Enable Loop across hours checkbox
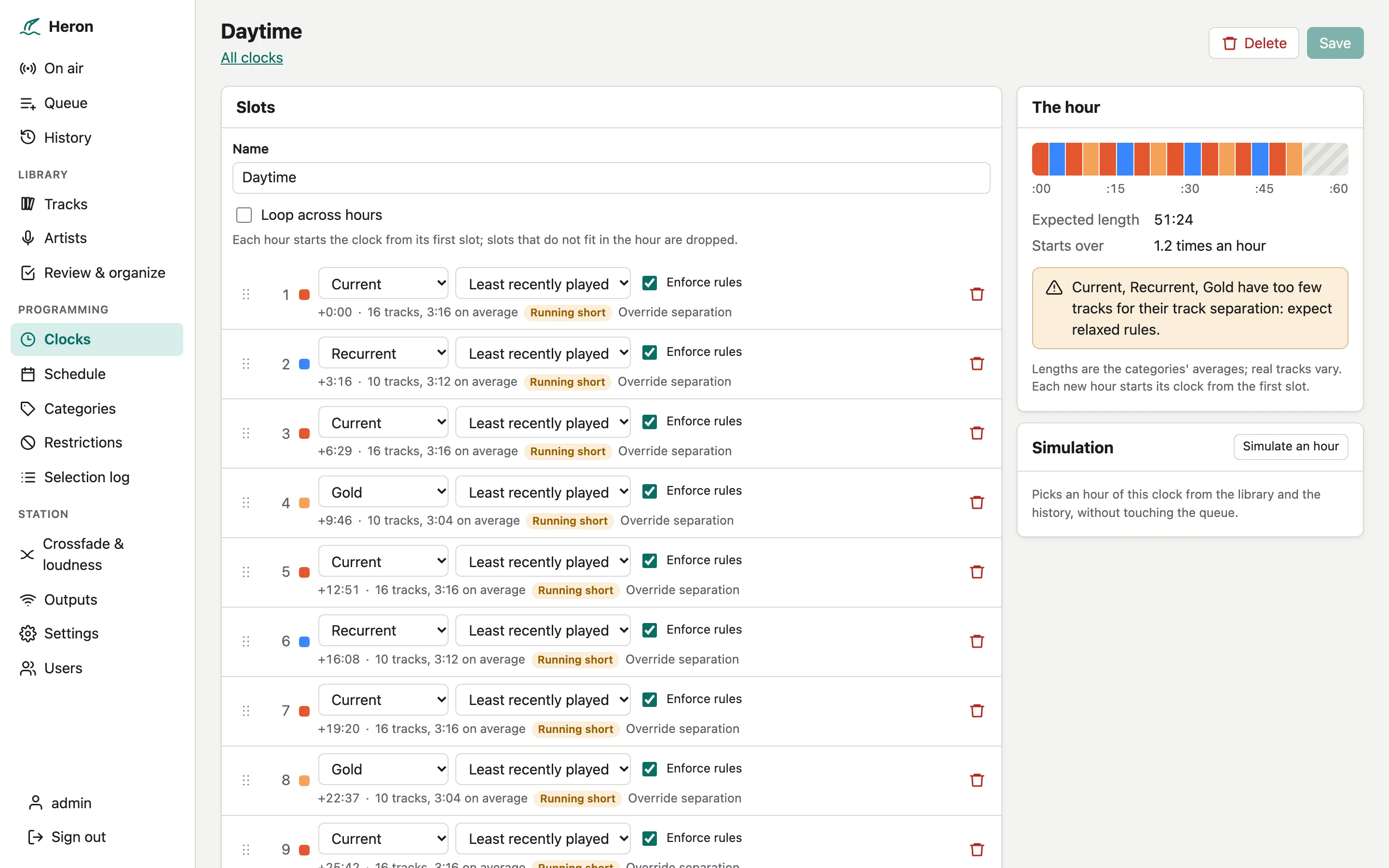 coord(244,215)
